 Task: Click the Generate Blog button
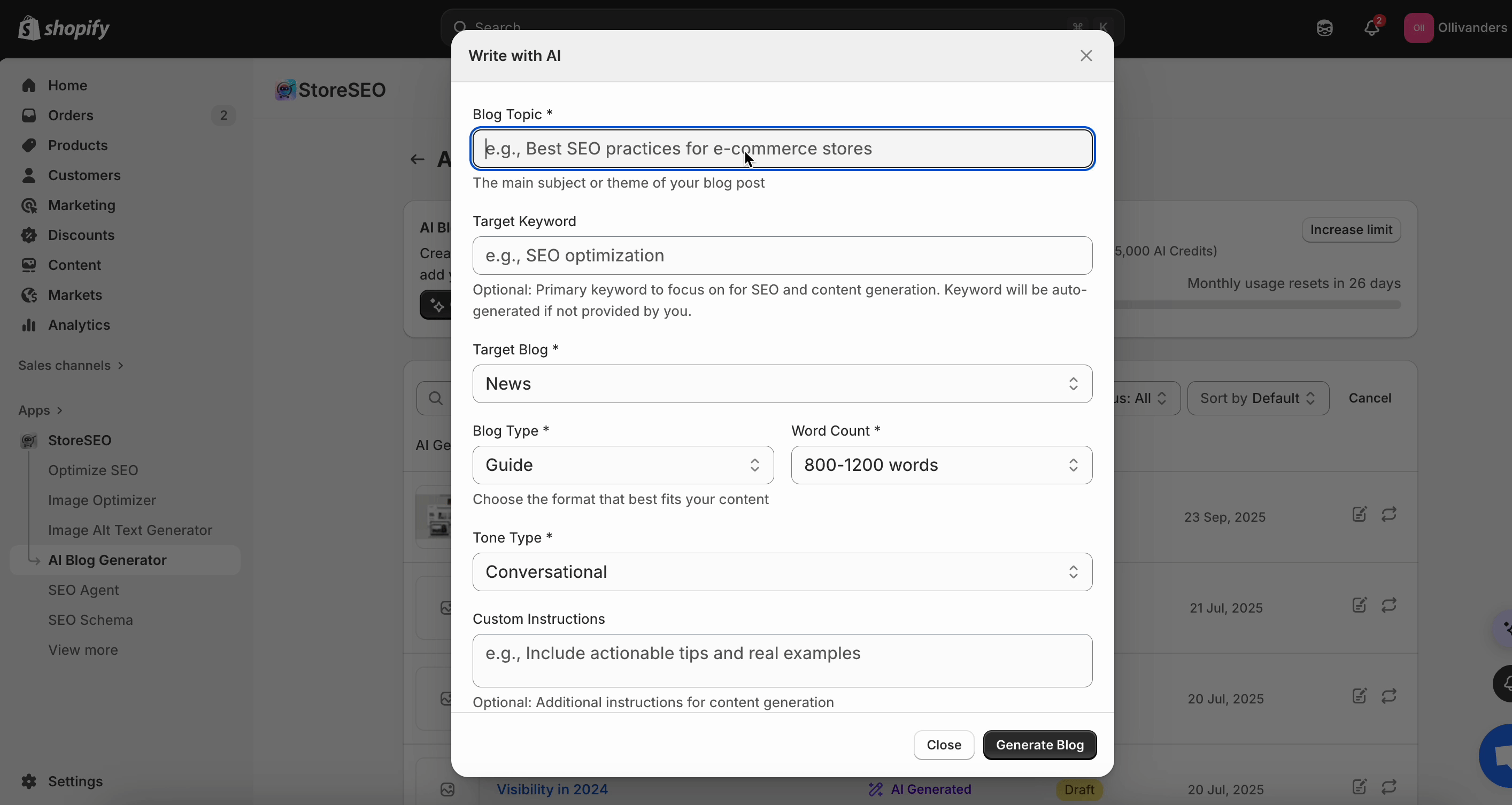pos(1039,745)
